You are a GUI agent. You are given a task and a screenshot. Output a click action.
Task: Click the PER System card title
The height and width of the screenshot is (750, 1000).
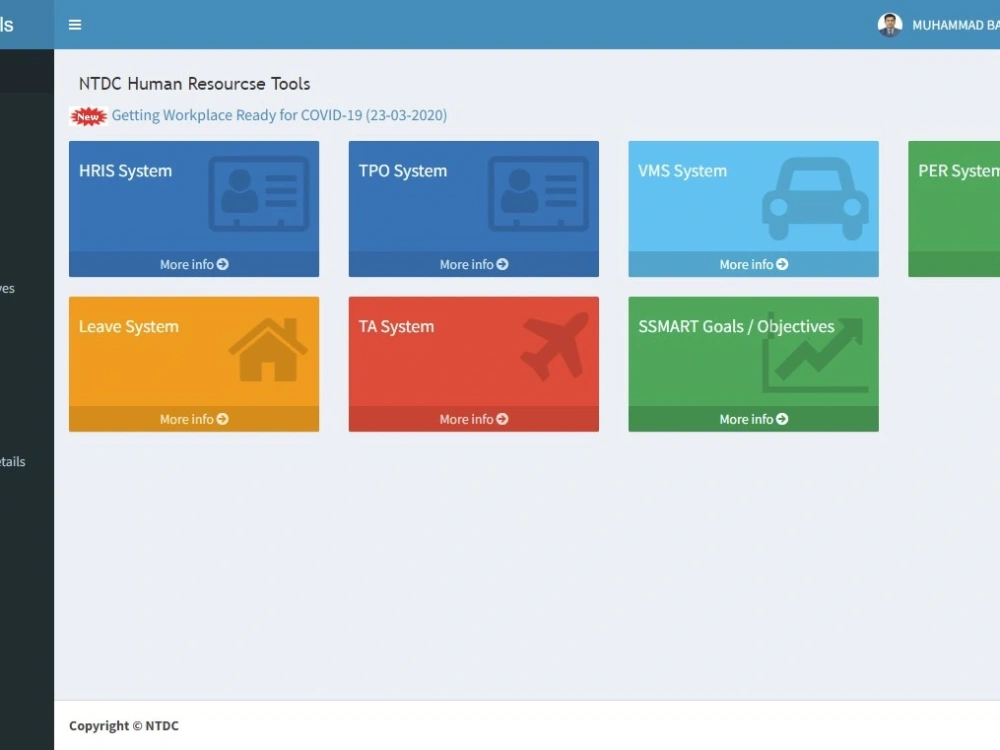[x=959, y=171]
